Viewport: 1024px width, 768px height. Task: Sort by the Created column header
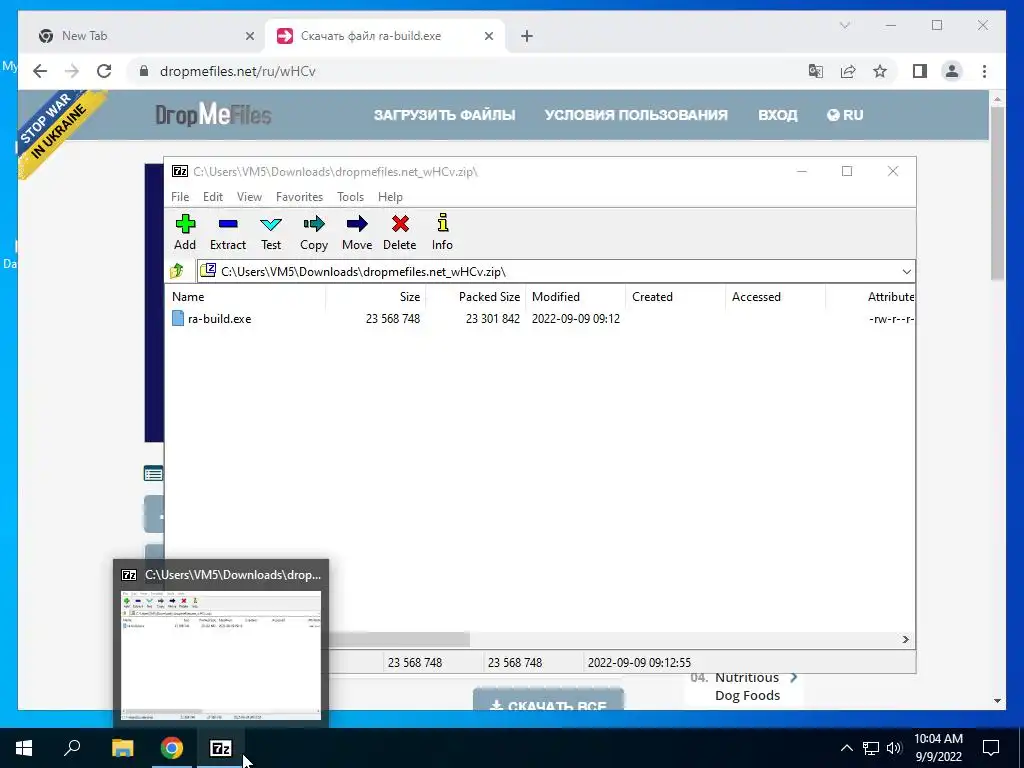point(675,296)
